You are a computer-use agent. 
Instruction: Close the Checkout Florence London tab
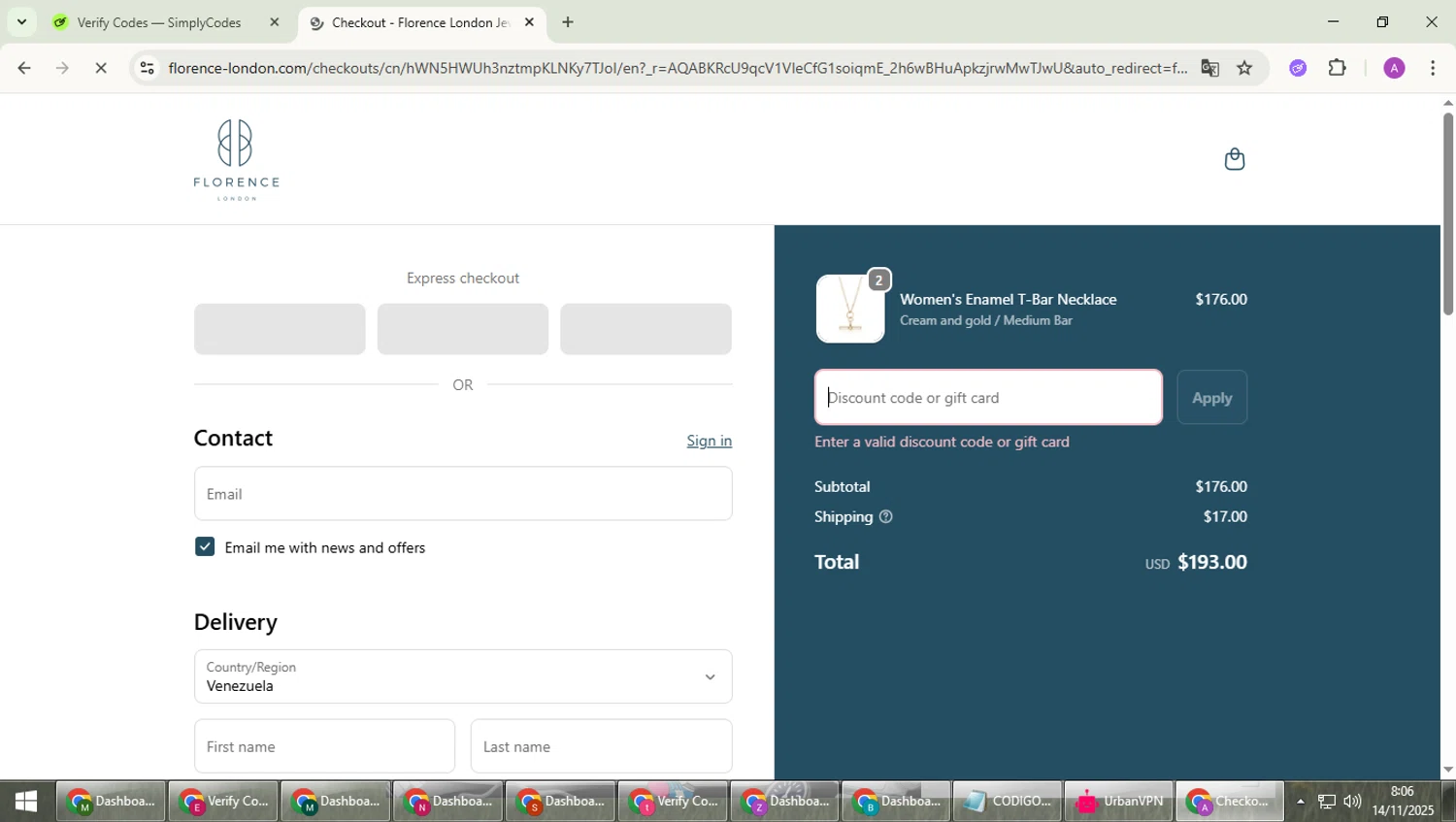529,22
